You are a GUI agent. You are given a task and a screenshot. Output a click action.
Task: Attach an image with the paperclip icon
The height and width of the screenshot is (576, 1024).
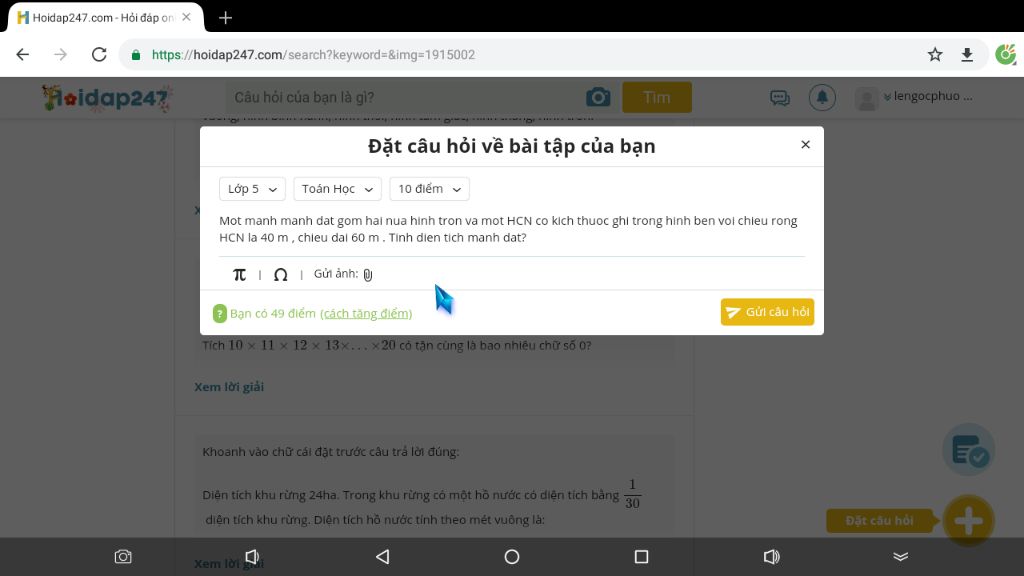(368, 275)
